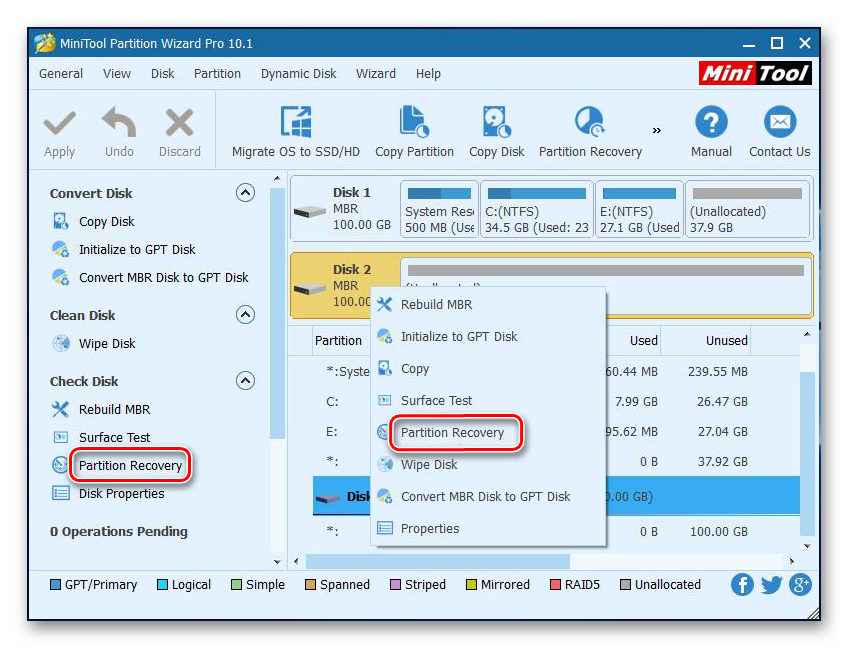
Task: Click Partition Recovery toolbar icon
Action: point(590,124)
